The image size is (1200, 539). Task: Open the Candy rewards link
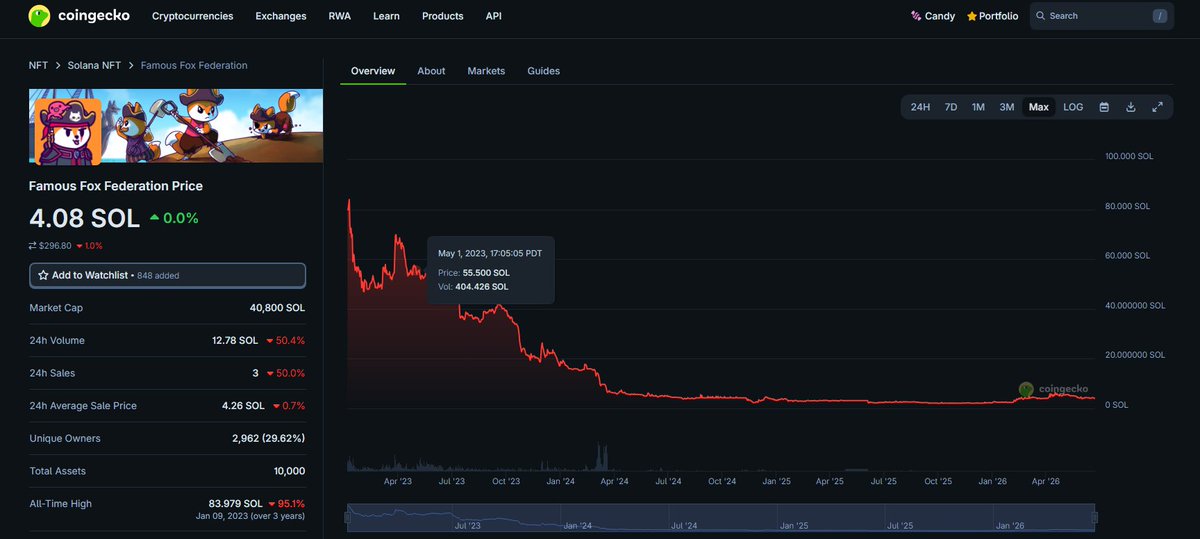933,16
